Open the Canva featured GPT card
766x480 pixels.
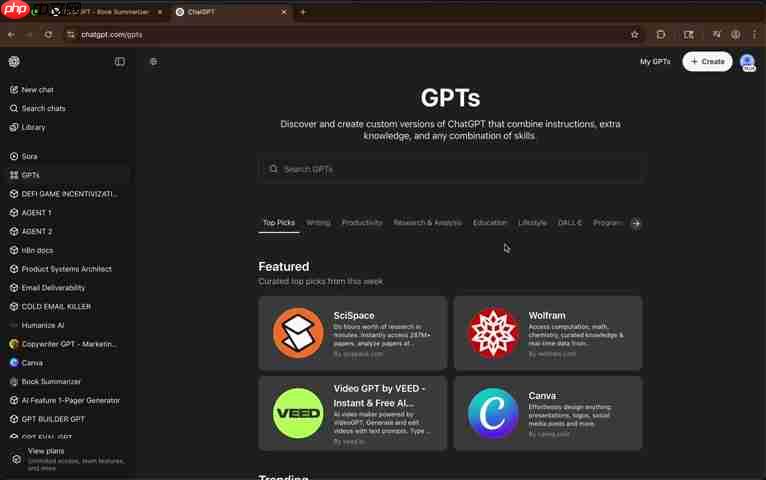[x=548, y=413]
